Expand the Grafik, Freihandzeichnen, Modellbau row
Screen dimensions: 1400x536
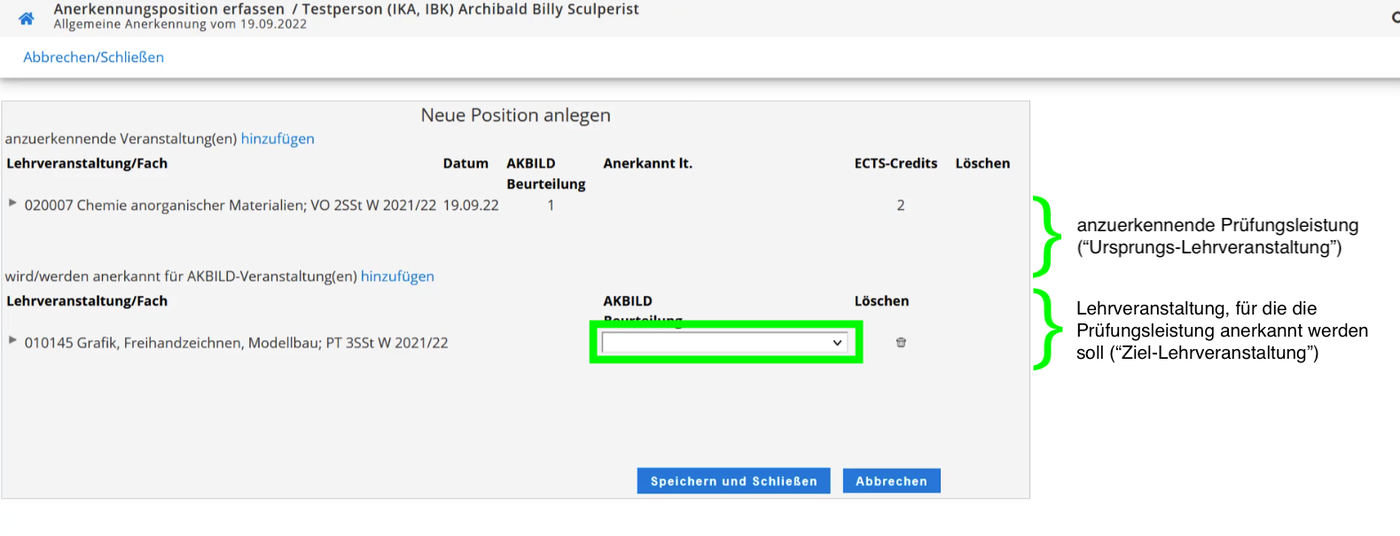tap(13, 340)
